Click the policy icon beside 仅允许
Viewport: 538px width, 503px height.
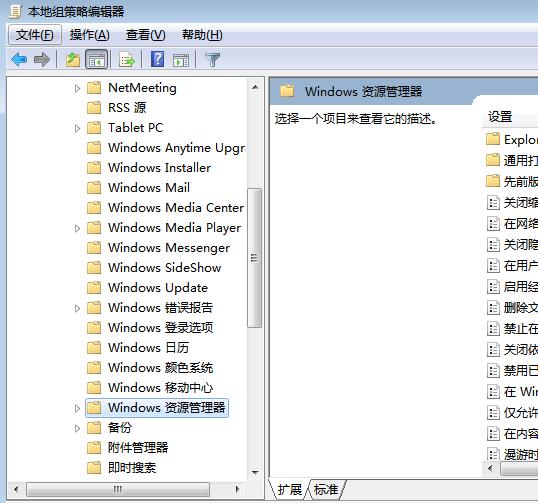pyautogui.click(x=493, y=412)
